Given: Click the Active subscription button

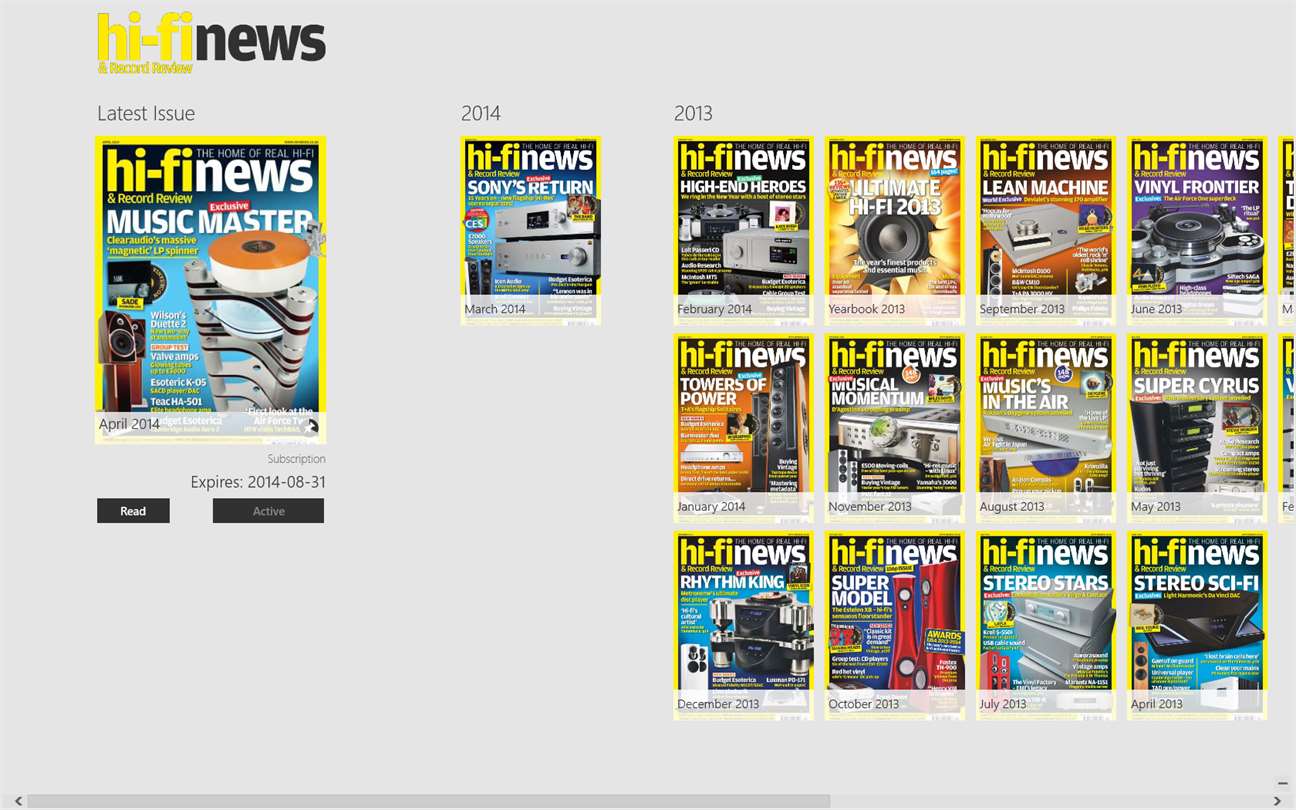Looking at the screenshot, I should pyautogui.click(x=268, y=511).
